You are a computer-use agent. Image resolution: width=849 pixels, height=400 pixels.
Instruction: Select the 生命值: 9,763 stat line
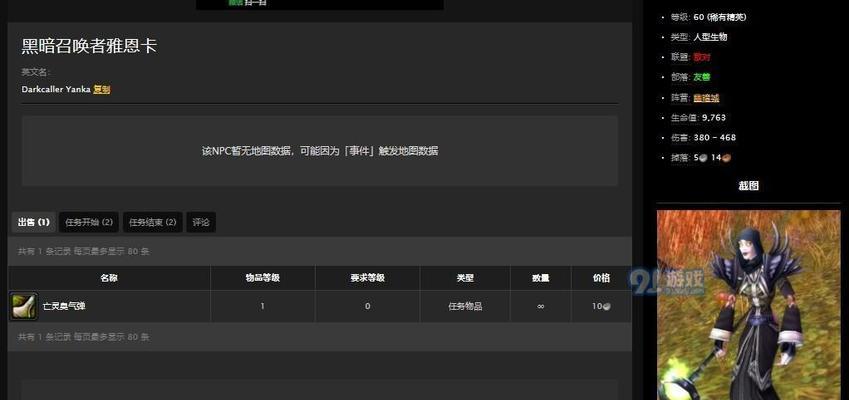click(698, 117)
